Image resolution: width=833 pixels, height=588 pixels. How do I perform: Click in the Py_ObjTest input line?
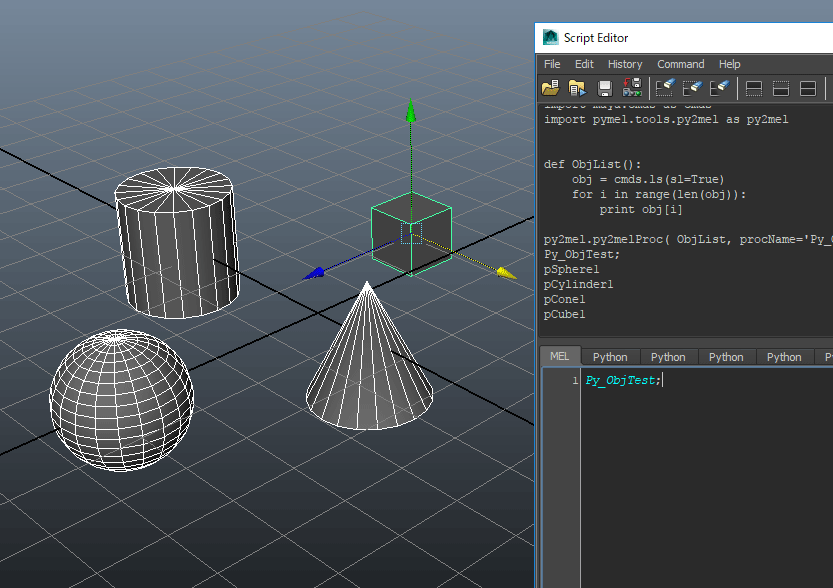pos(622,381)
